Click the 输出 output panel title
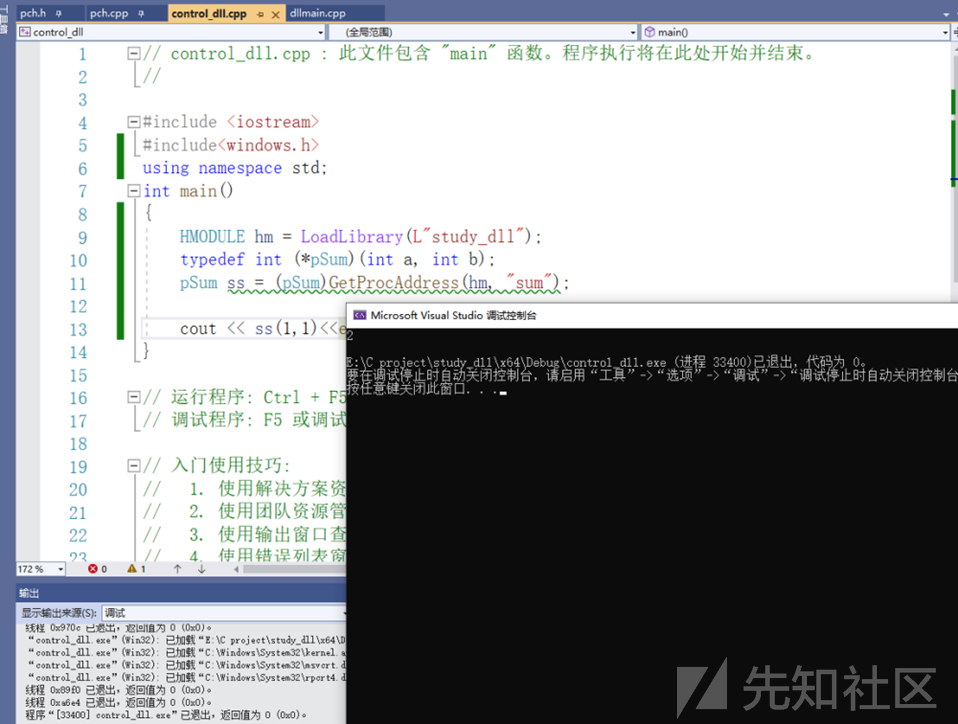 coord(29,593)
